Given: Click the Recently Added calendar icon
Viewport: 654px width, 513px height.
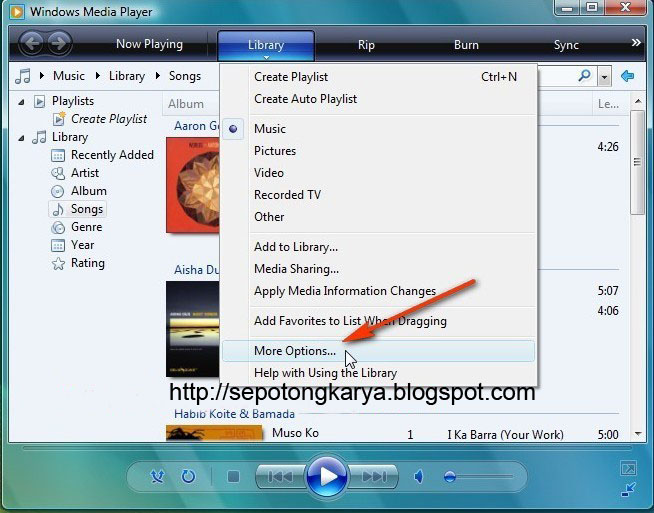Looking at the screenshot, I should tap(58, 156).
